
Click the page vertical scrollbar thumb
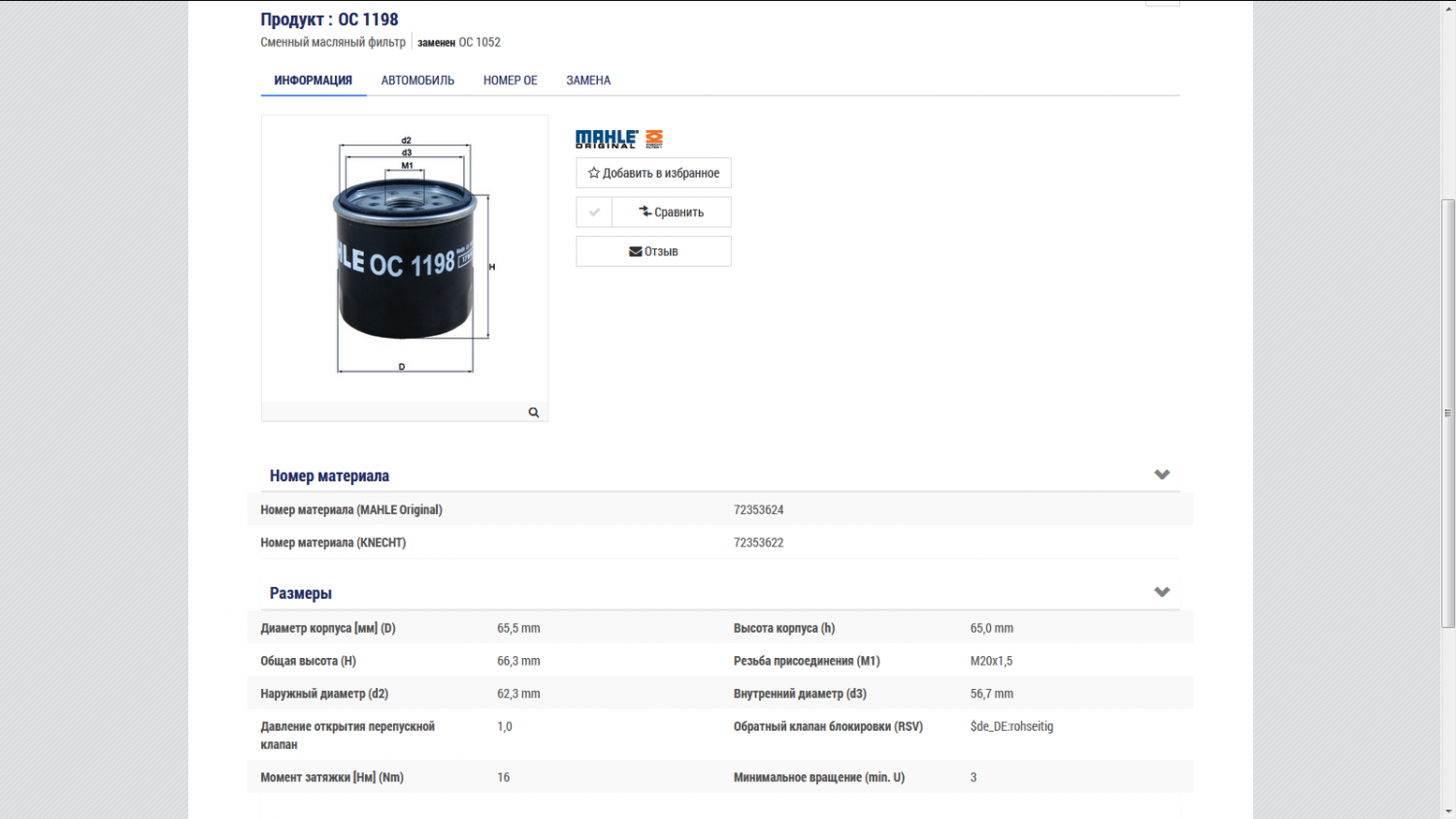tap(1448, 413)
